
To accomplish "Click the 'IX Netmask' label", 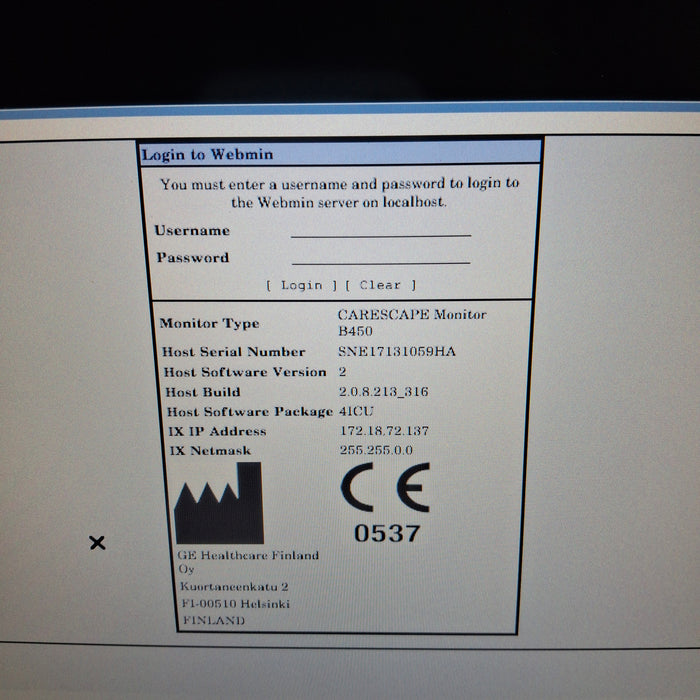I will tap(210, 450).
